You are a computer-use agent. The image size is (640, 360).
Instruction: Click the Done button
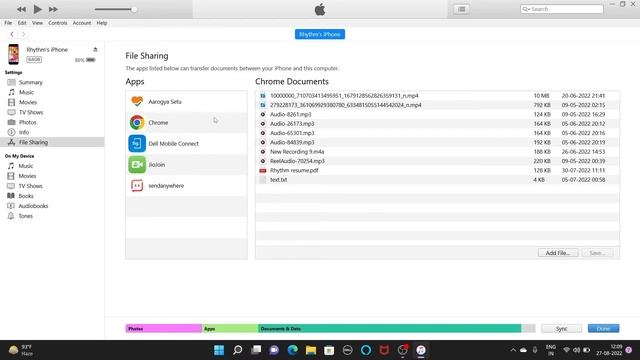coord(603,329)
